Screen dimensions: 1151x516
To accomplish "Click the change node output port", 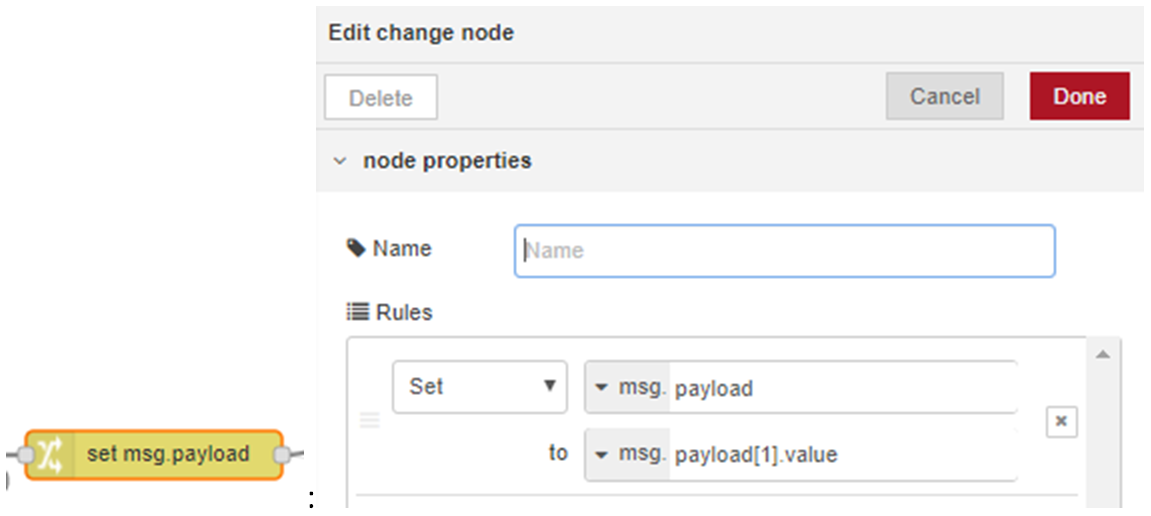I will pos(282,456).
